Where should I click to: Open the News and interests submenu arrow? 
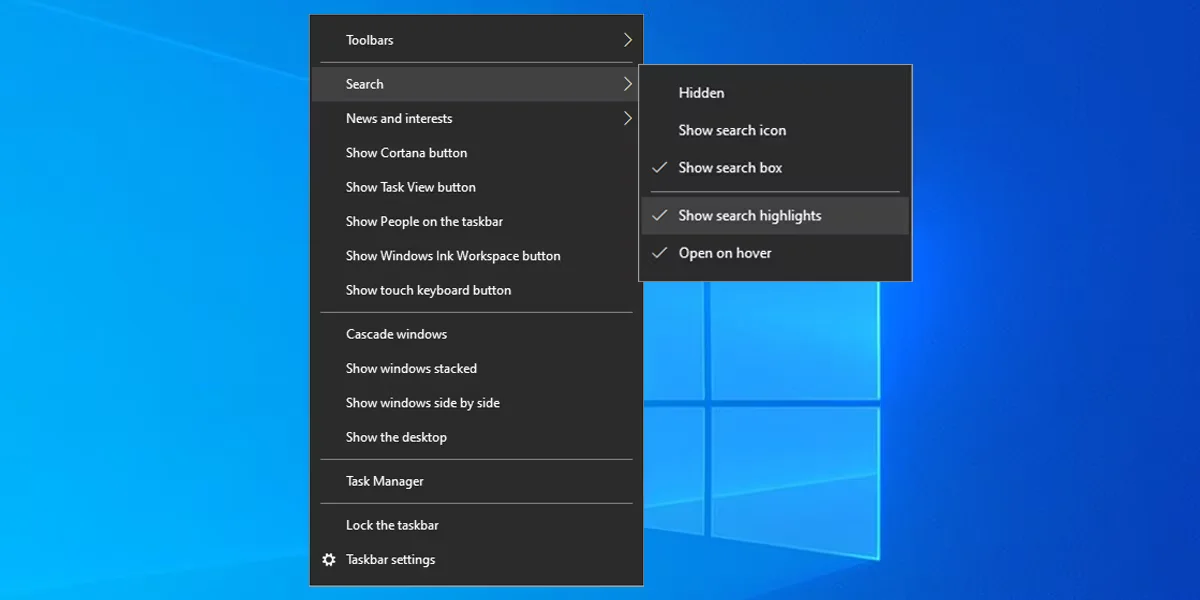point(627,118)
